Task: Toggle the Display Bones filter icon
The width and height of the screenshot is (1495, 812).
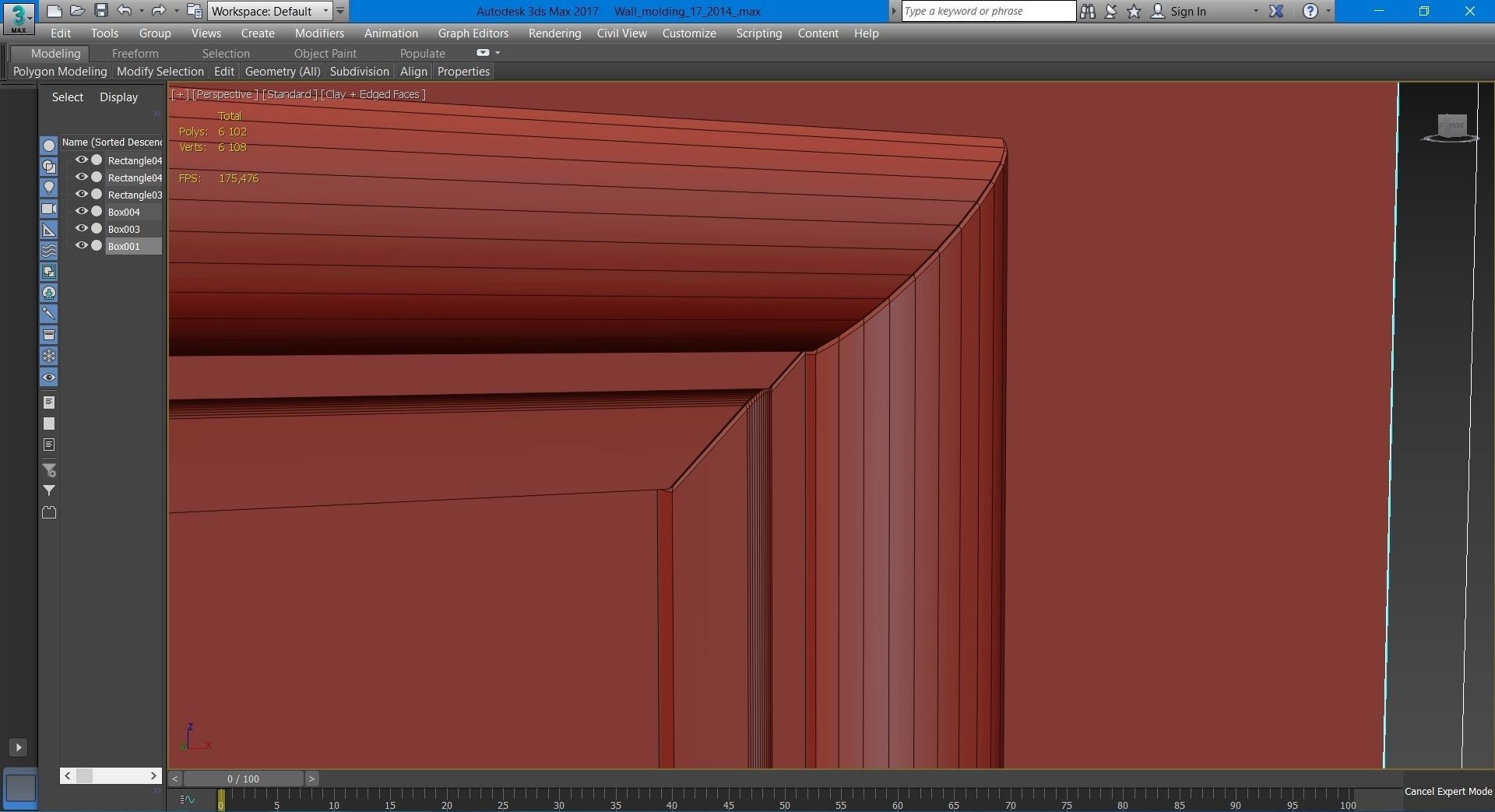Action: (49, 314)
